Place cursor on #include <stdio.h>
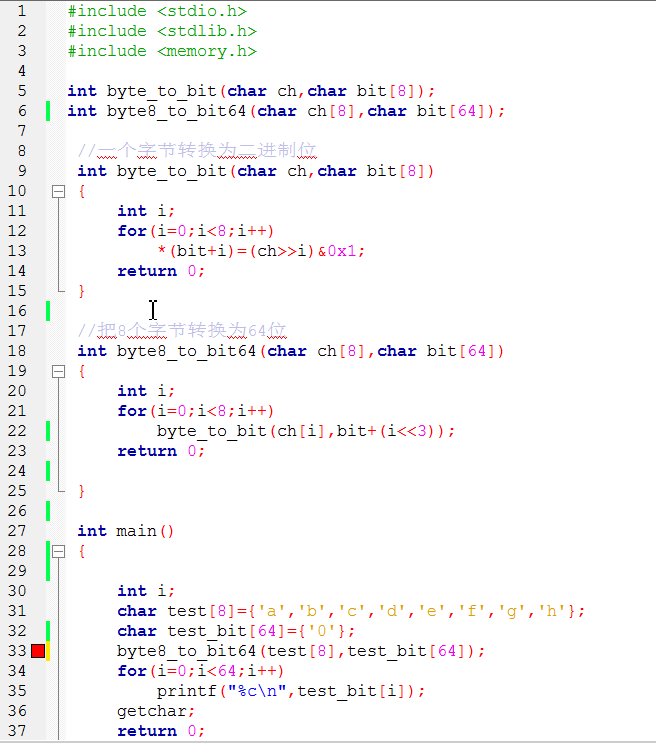 point(157,11)
